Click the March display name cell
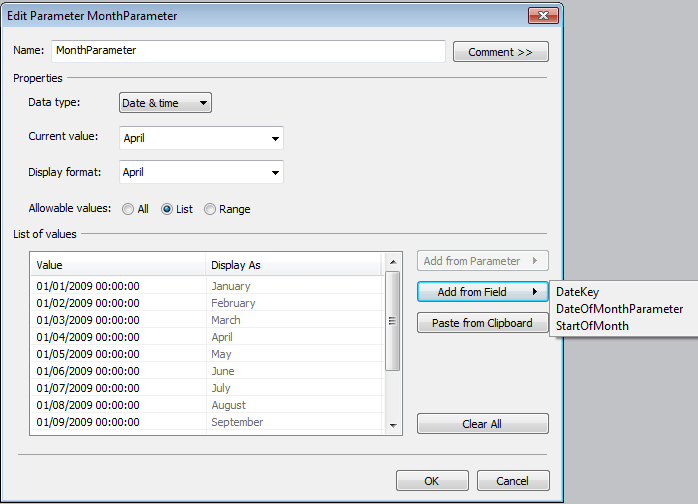Viewport: 698px width, 504px height. [294, 320]
